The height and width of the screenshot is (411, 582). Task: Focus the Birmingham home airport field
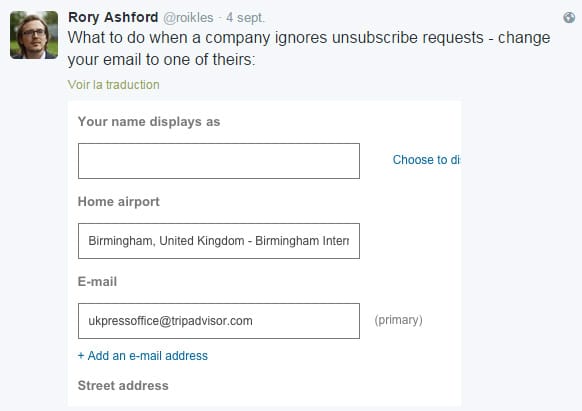(x=219, y=241)
